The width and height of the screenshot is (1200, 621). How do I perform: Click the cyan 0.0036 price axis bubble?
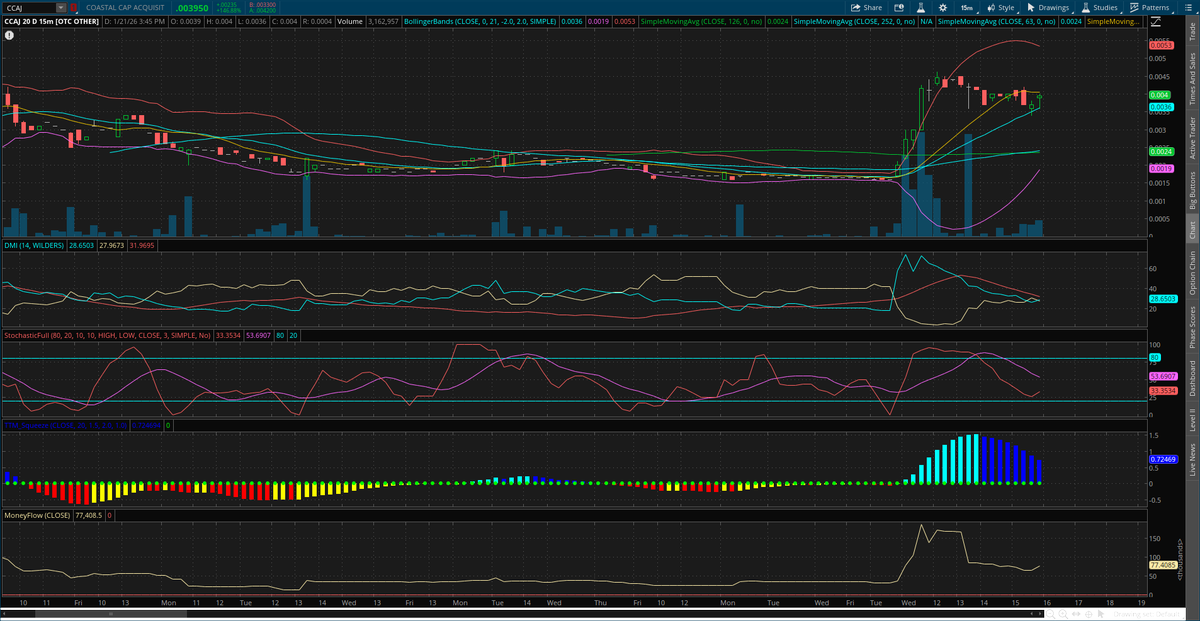(1161, 106)
